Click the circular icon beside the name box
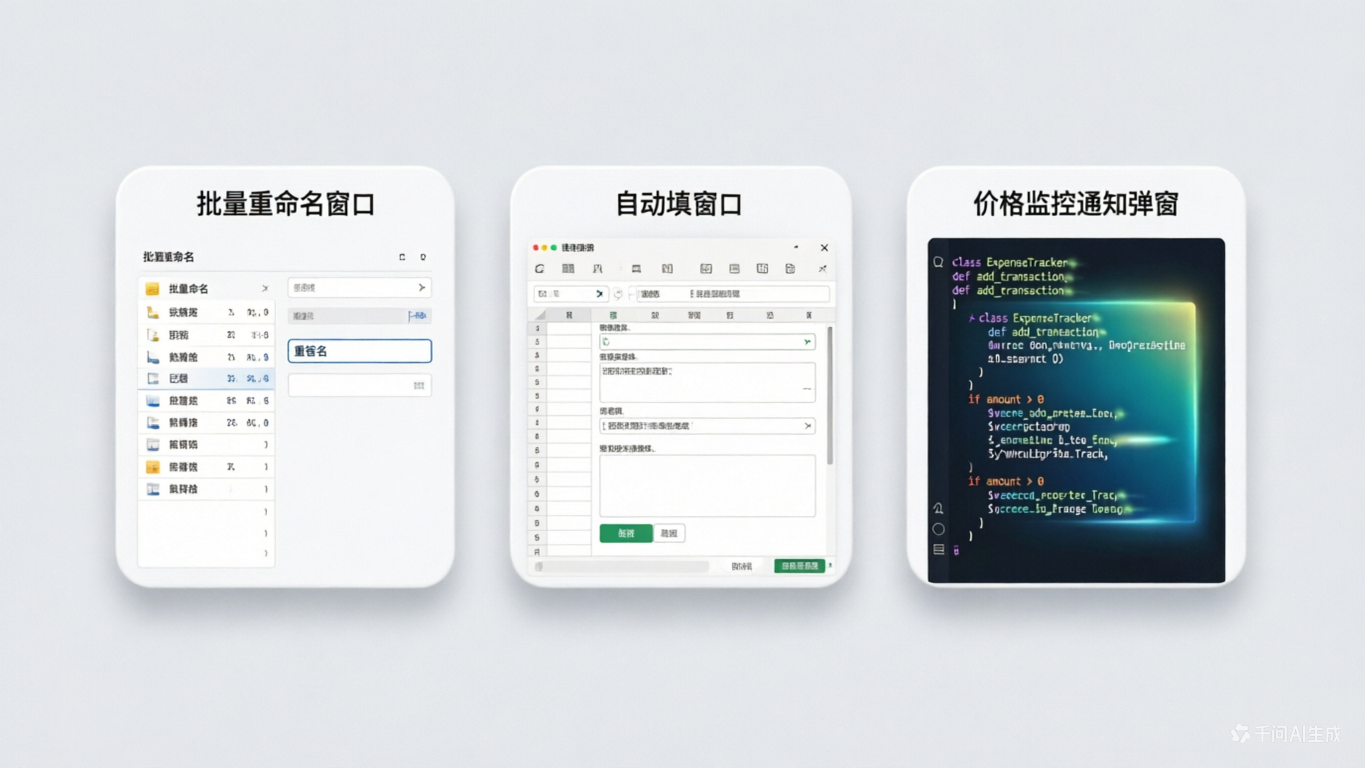The width and height of the screenshot is (1365, 768). [x=618, y=294]
